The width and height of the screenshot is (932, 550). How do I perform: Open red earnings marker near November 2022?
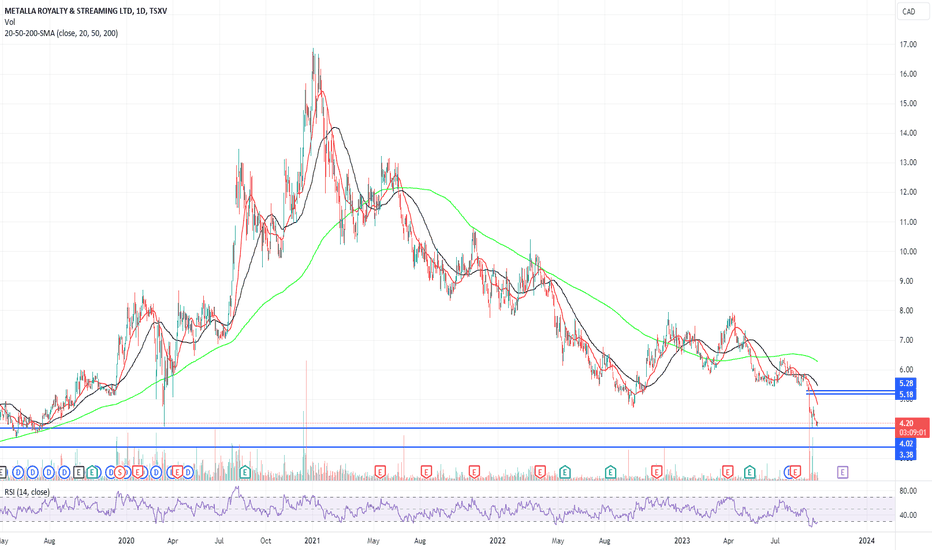pos(656,472)
